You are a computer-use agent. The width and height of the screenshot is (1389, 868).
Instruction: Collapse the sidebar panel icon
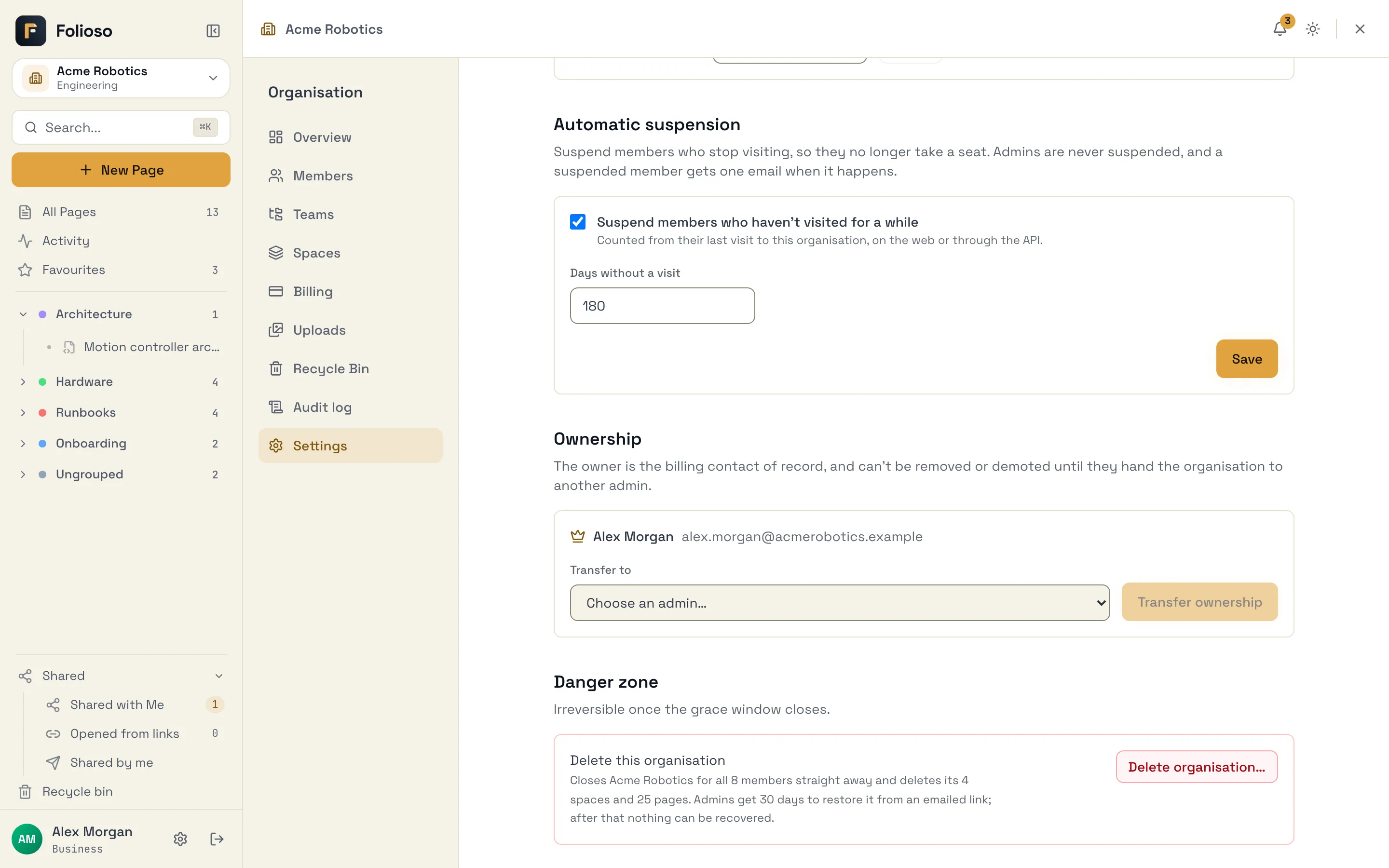pos(213,30)
